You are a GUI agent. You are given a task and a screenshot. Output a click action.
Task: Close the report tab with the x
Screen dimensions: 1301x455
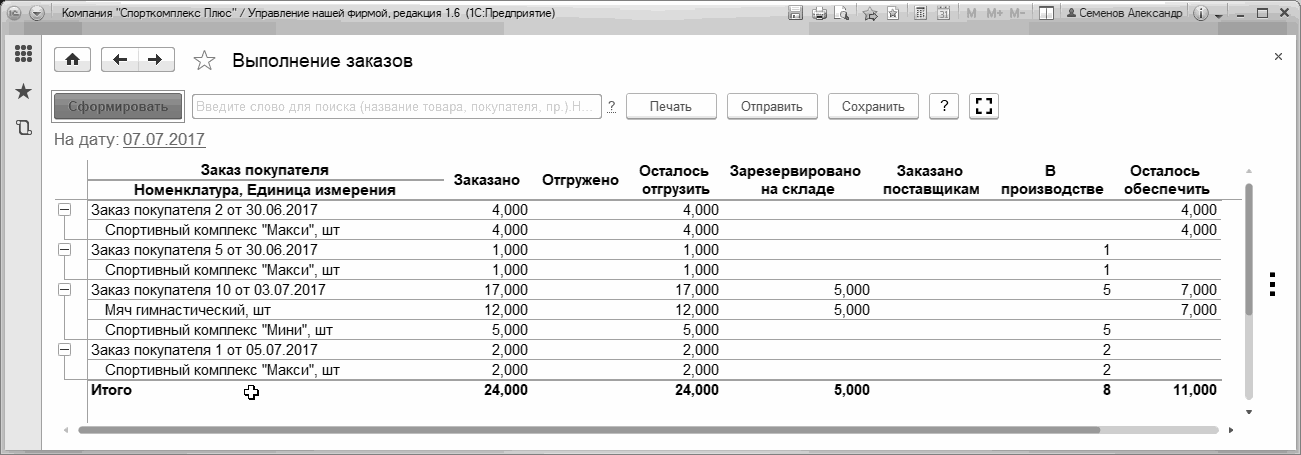[x=1278, y=58]
